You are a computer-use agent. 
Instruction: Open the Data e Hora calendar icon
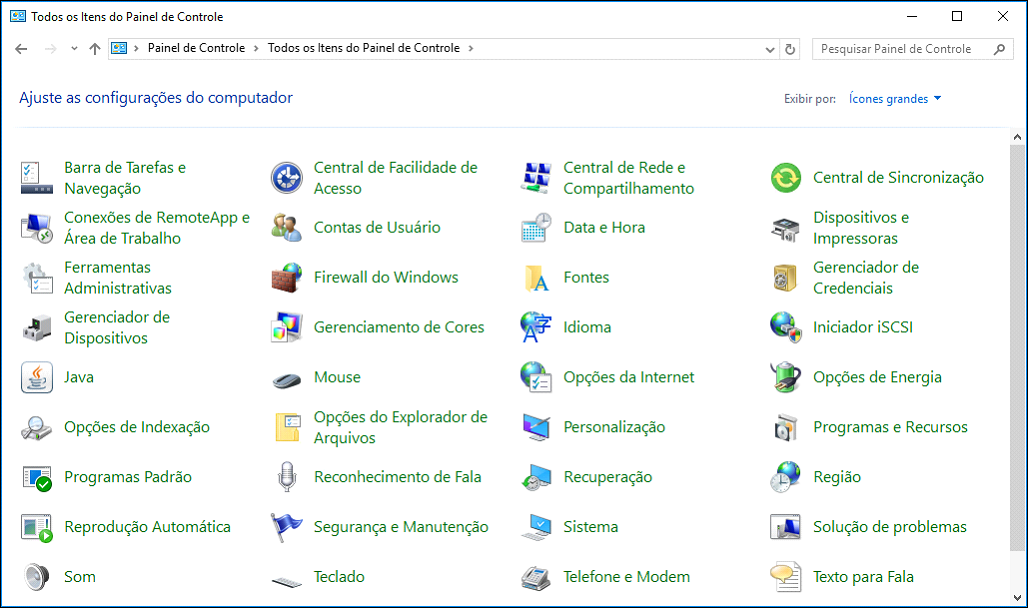tap(536, 228)
